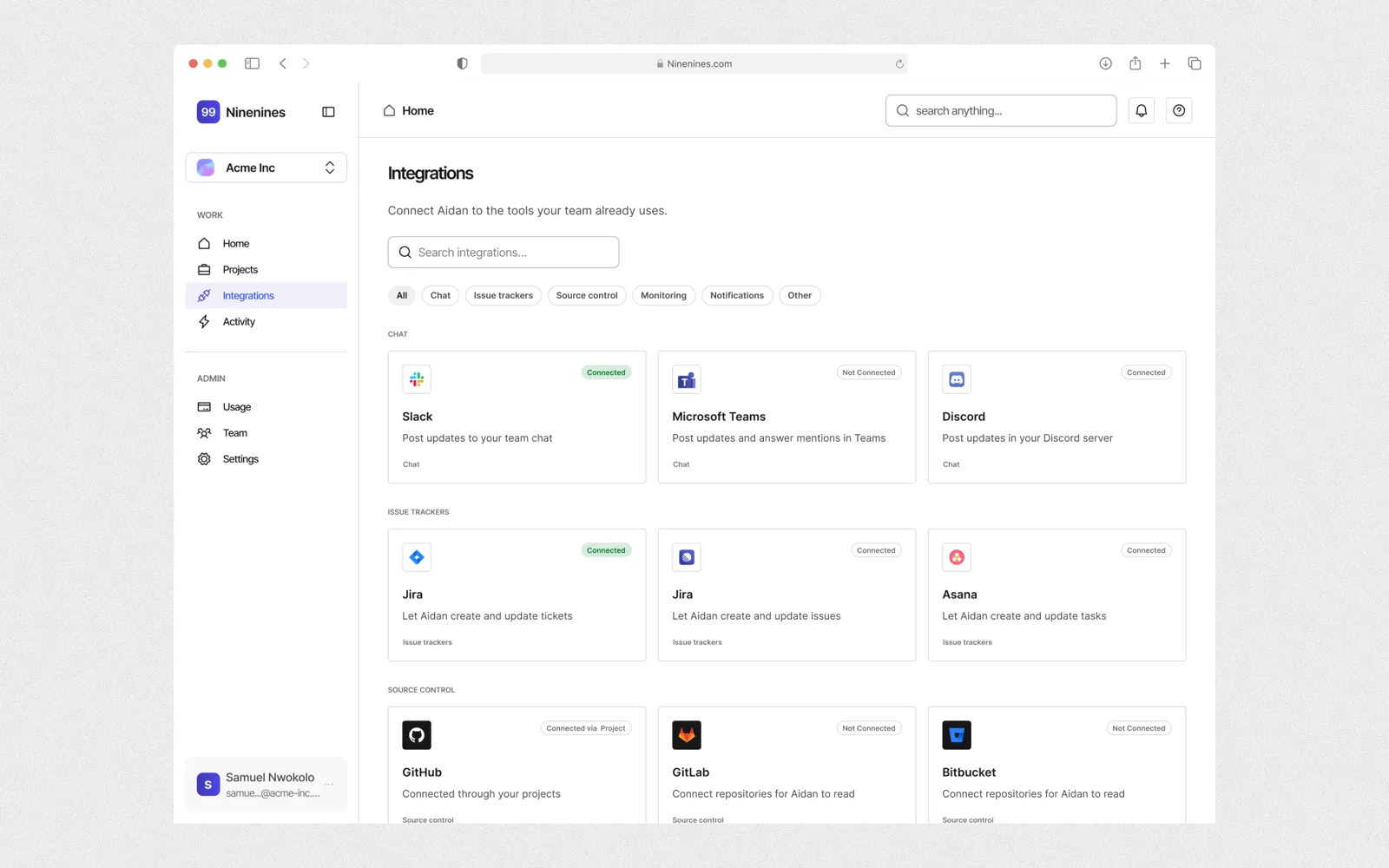The image size is (1389, 868).
Task: Open Projects in the sidebar
Action: click(267, 270)
